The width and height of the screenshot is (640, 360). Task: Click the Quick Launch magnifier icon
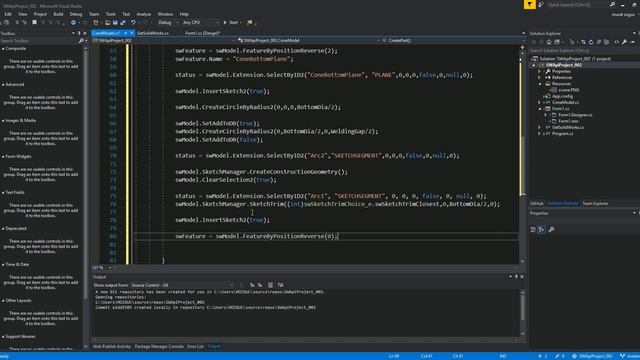pos(612,4)
